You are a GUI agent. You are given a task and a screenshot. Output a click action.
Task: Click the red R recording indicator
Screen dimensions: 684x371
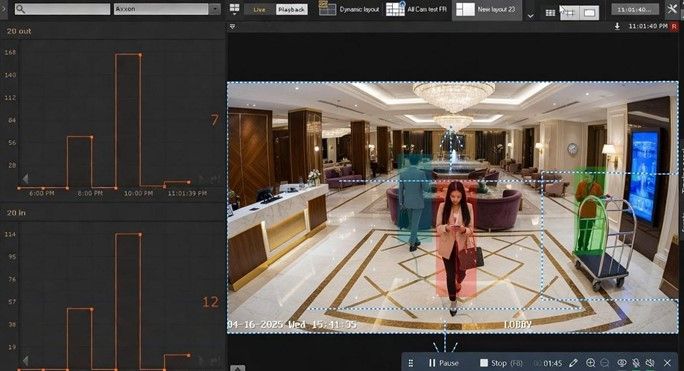[x=674, y=26]
